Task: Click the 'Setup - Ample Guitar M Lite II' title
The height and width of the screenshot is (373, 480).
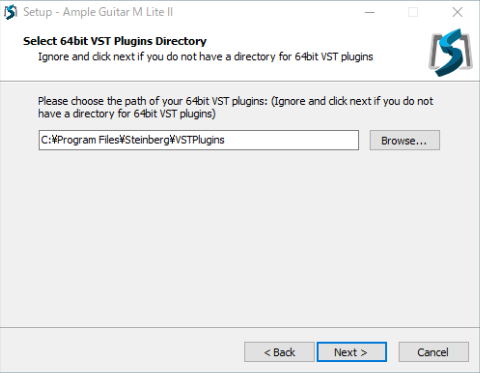Action: click(x=98, y=12)
